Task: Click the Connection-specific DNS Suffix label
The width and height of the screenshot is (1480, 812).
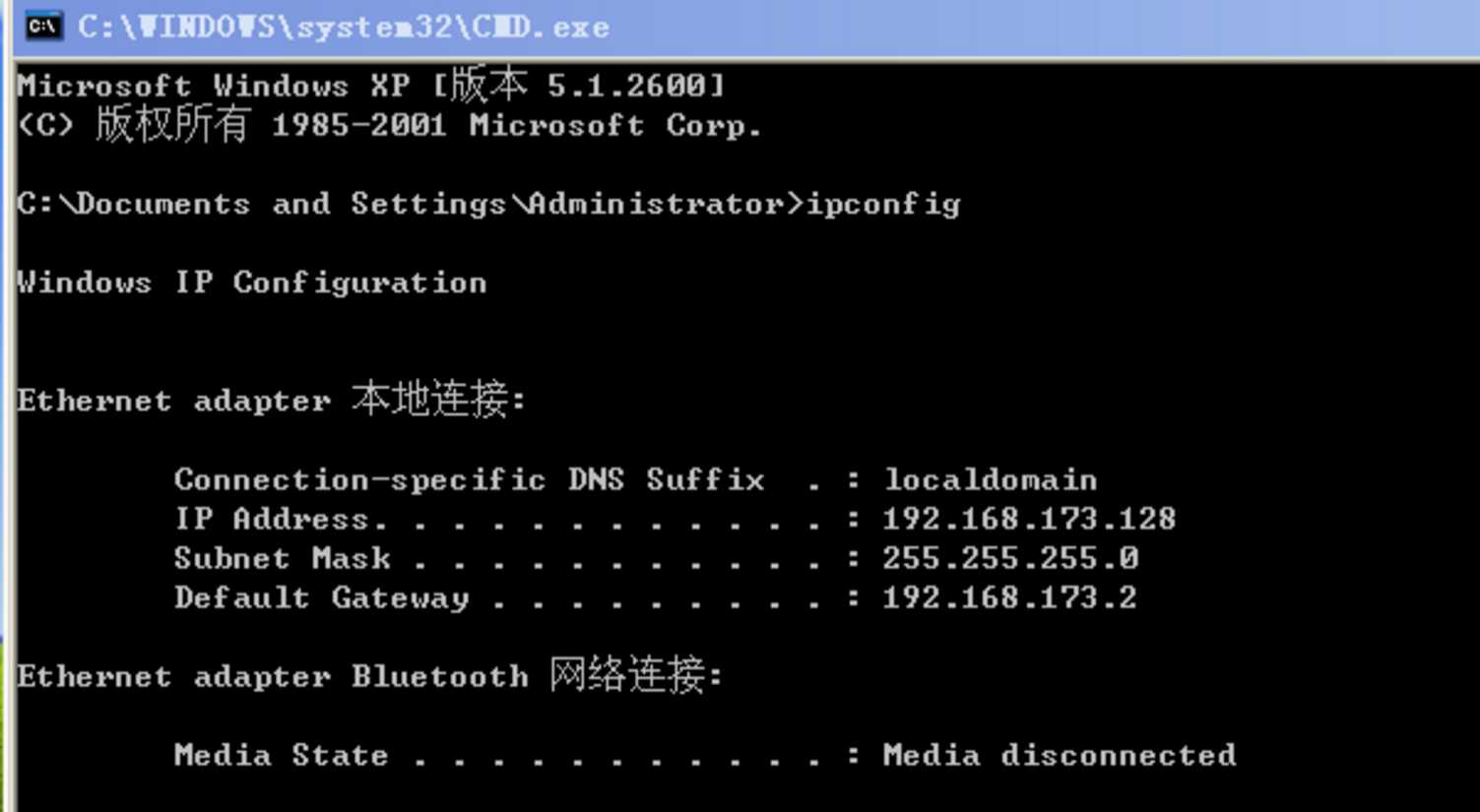Action: tap(469, 479)
